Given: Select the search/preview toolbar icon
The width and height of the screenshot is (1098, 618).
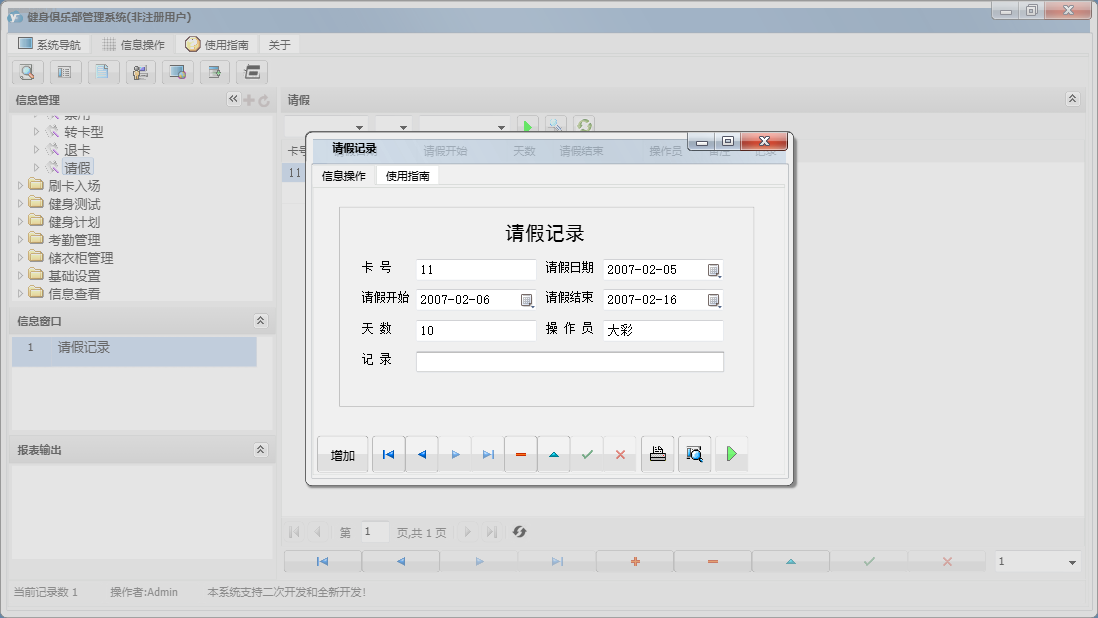Looking at the screenshot, I should pos(27,72).
